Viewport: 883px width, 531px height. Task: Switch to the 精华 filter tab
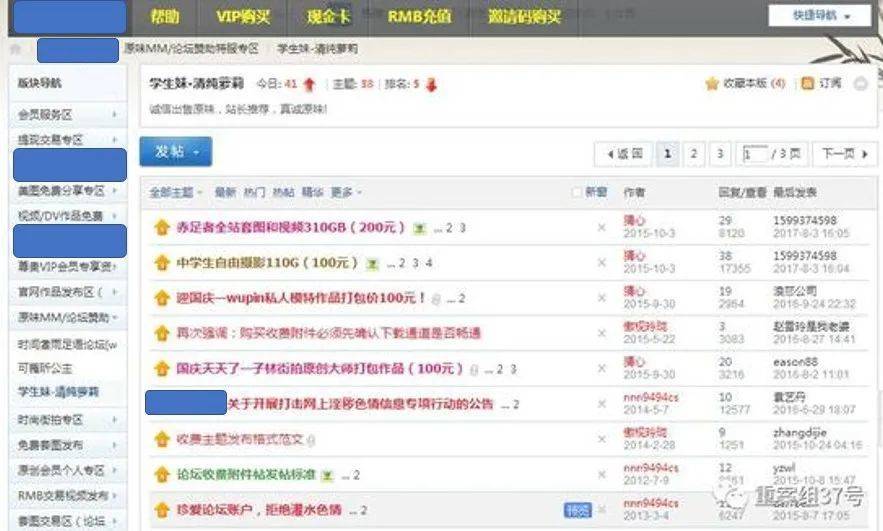(312, 193)
